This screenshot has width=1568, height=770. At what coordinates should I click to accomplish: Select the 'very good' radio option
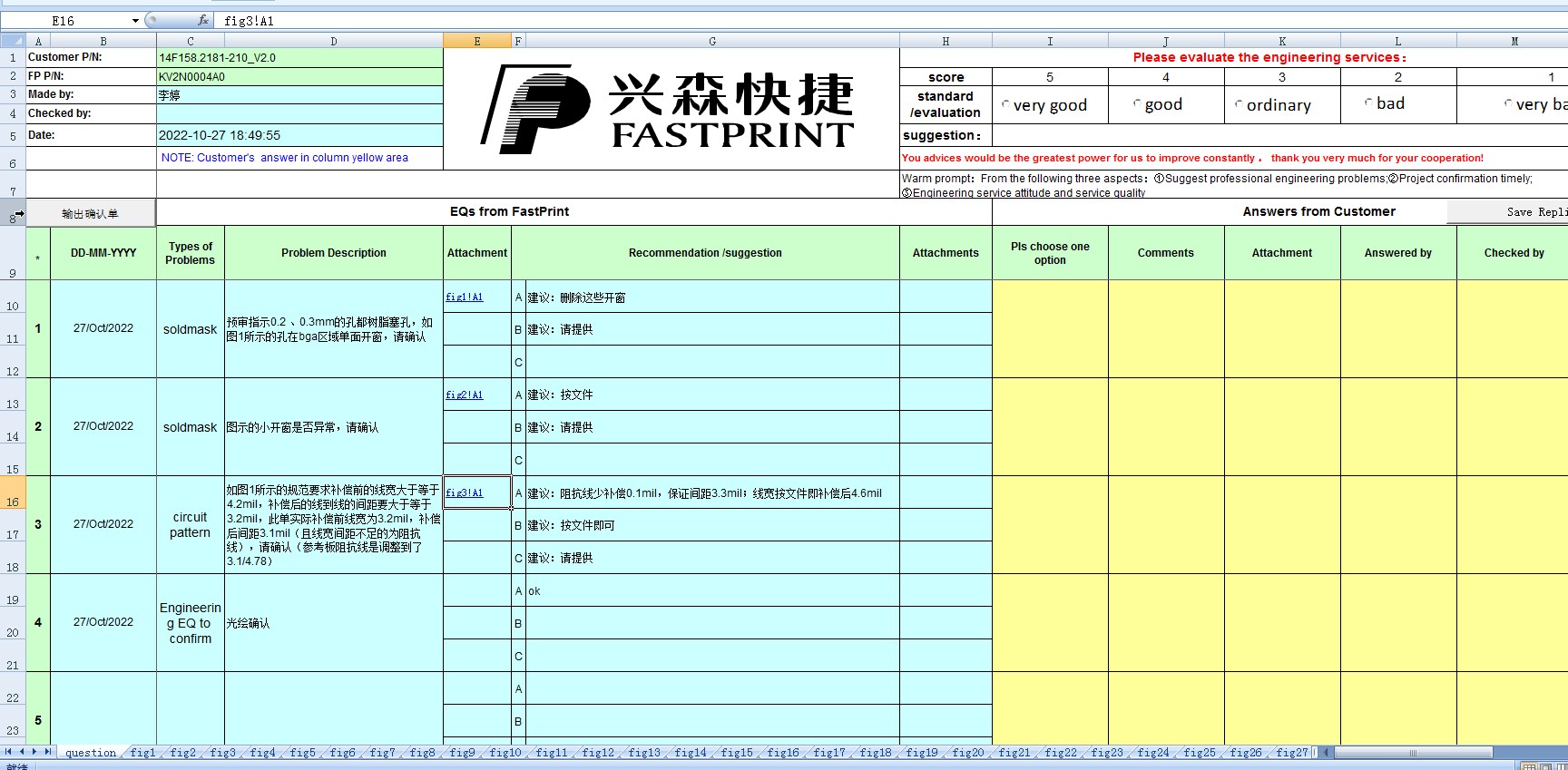(x=1005, y=105)
